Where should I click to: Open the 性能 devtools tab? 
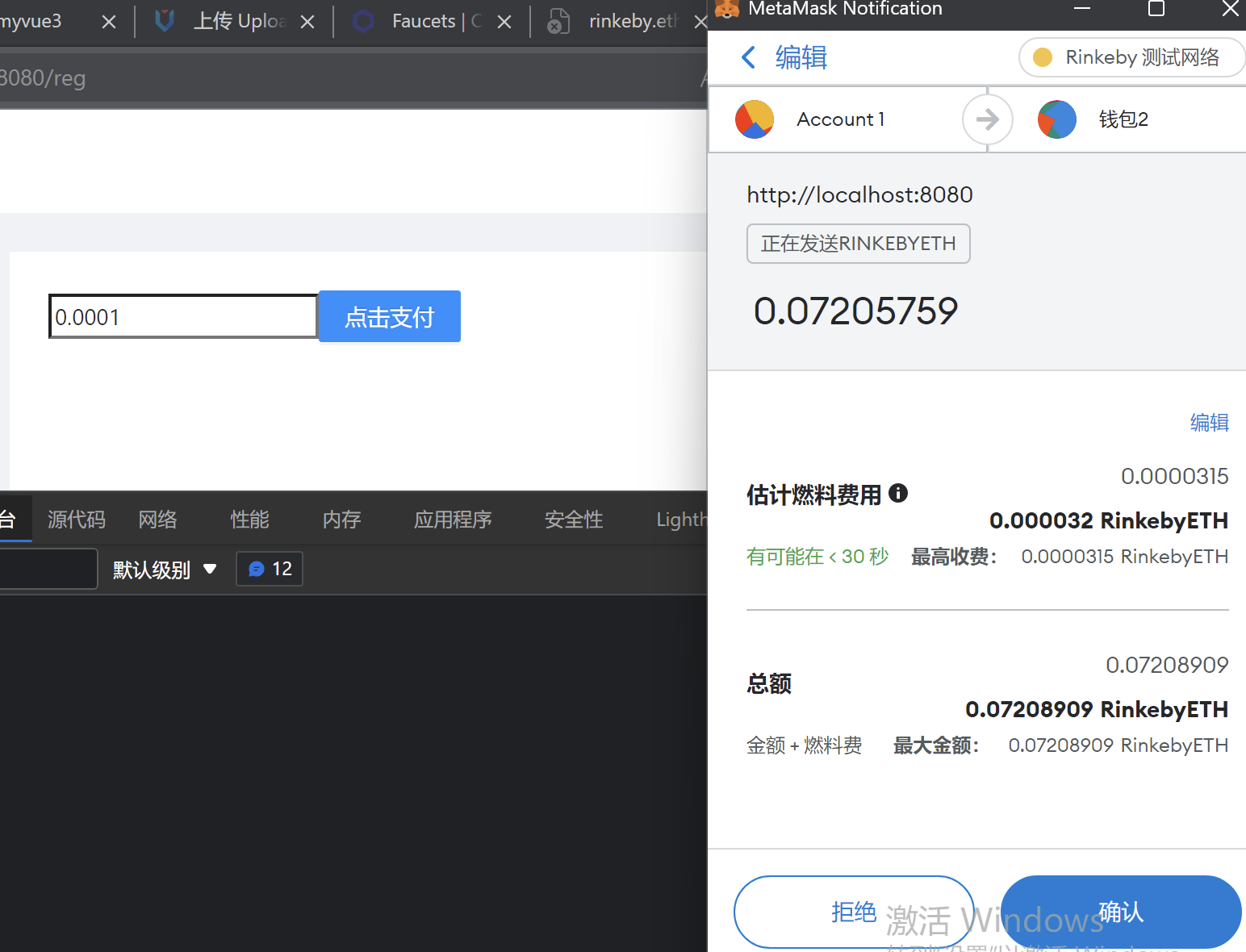250,519
